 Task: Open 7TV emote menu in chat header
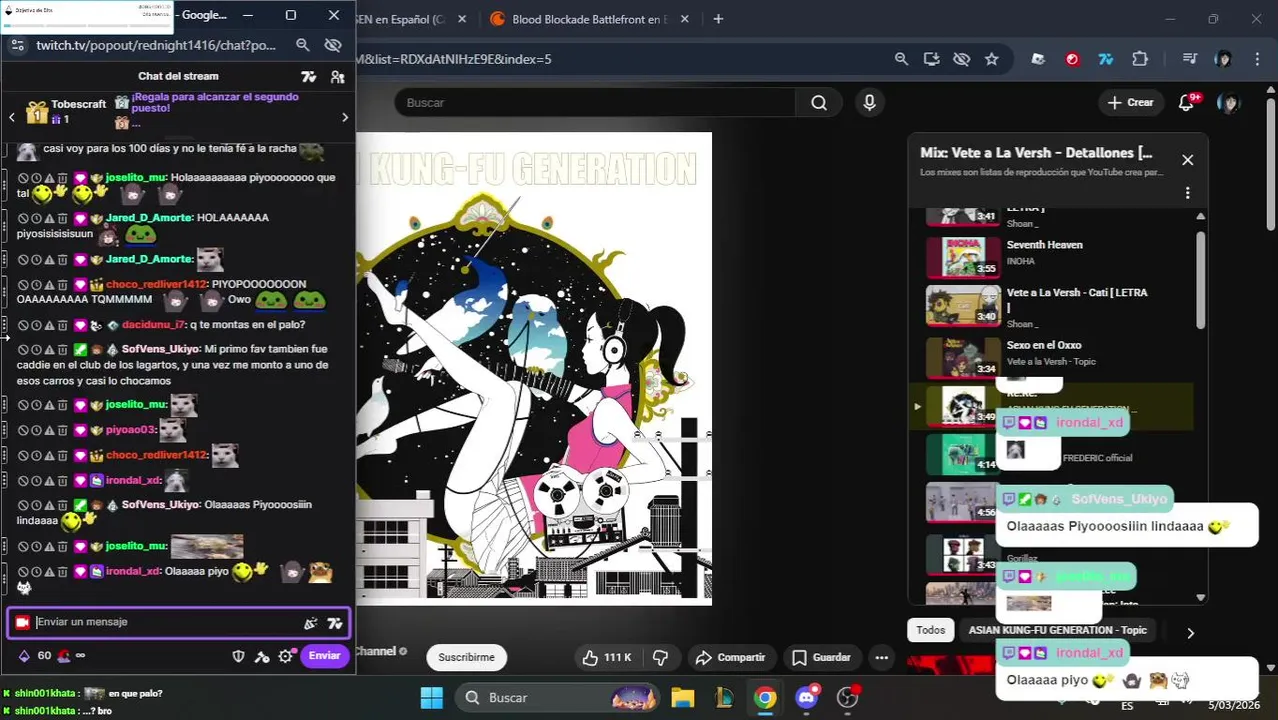pos(309,76)
